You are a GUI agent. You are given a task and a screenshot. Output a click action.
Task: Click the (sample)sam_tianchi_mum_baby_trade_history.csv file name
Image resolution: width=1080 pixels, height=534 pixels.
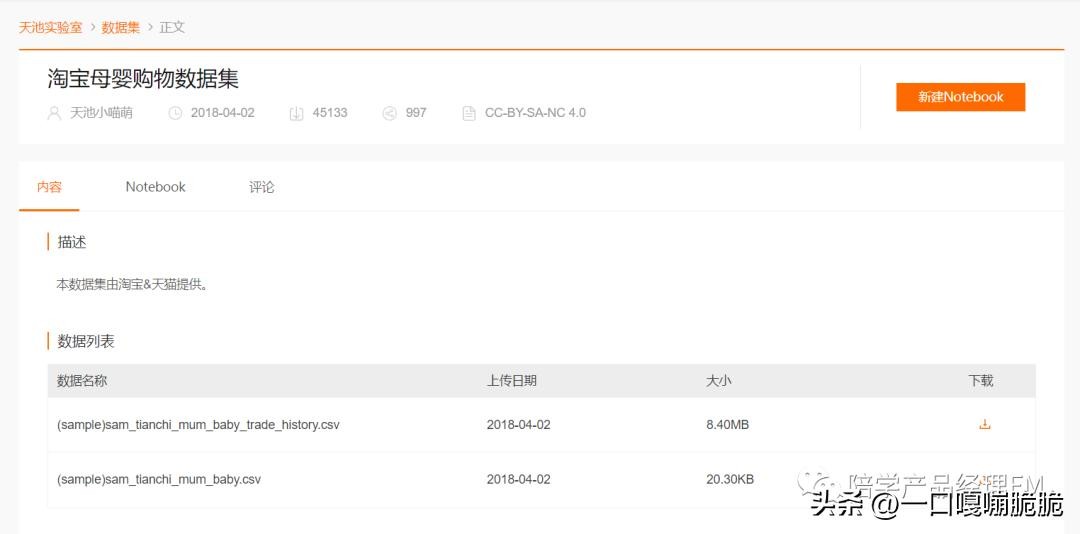pos(198,425)
